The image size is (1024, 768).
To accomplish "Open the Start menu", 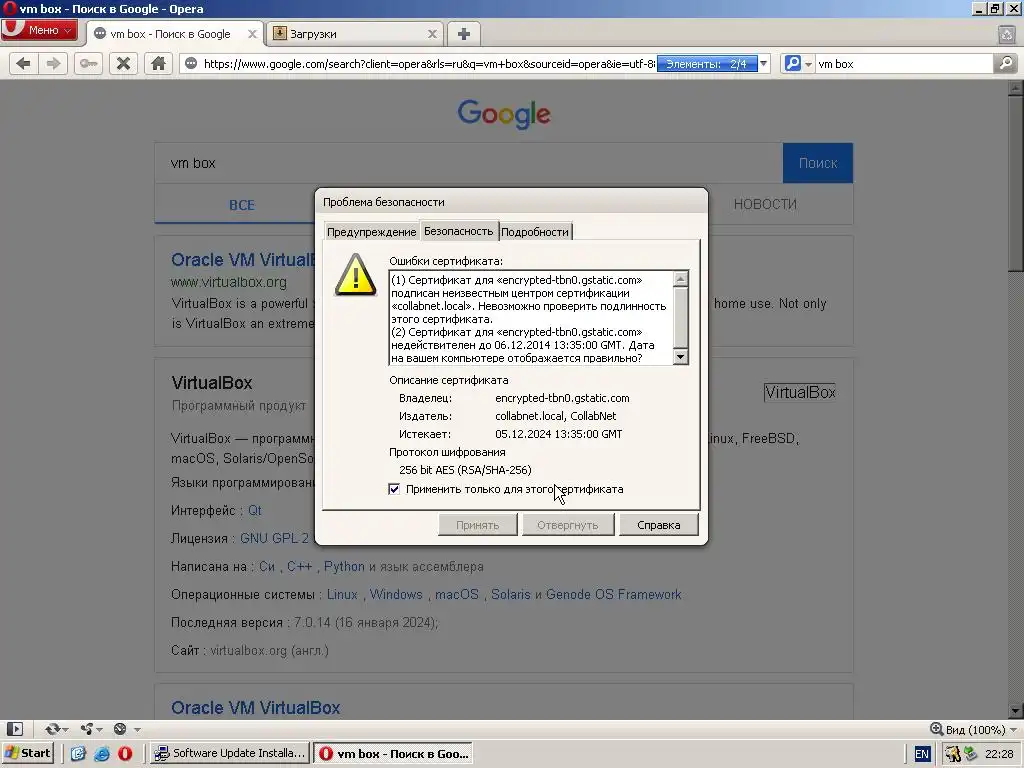I will pos(28,754).
